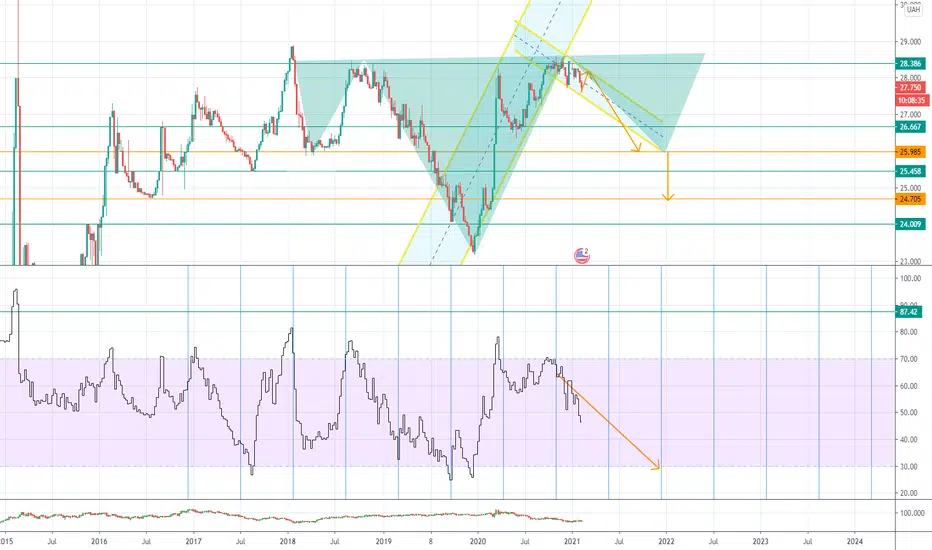Select the 87.42 RSI level label
The image size is (932, 550).
[x=908, y=312]
